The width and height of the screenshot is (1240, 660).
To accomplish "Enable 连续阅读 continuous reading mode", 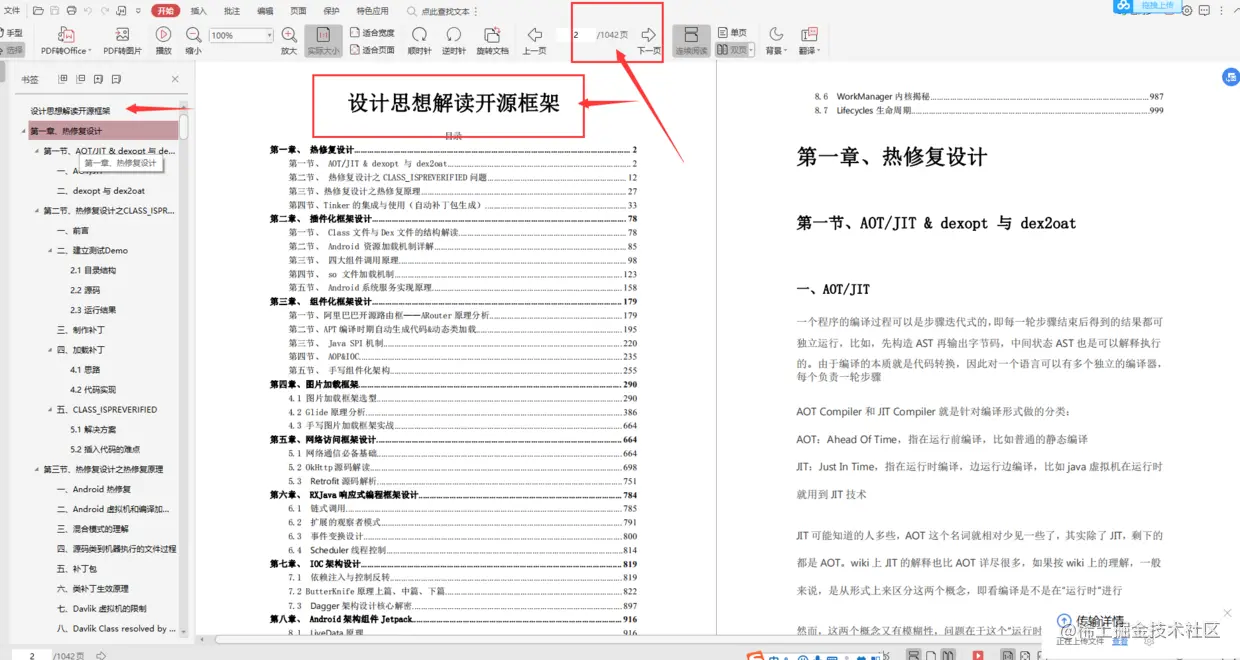I will point(690,40).
